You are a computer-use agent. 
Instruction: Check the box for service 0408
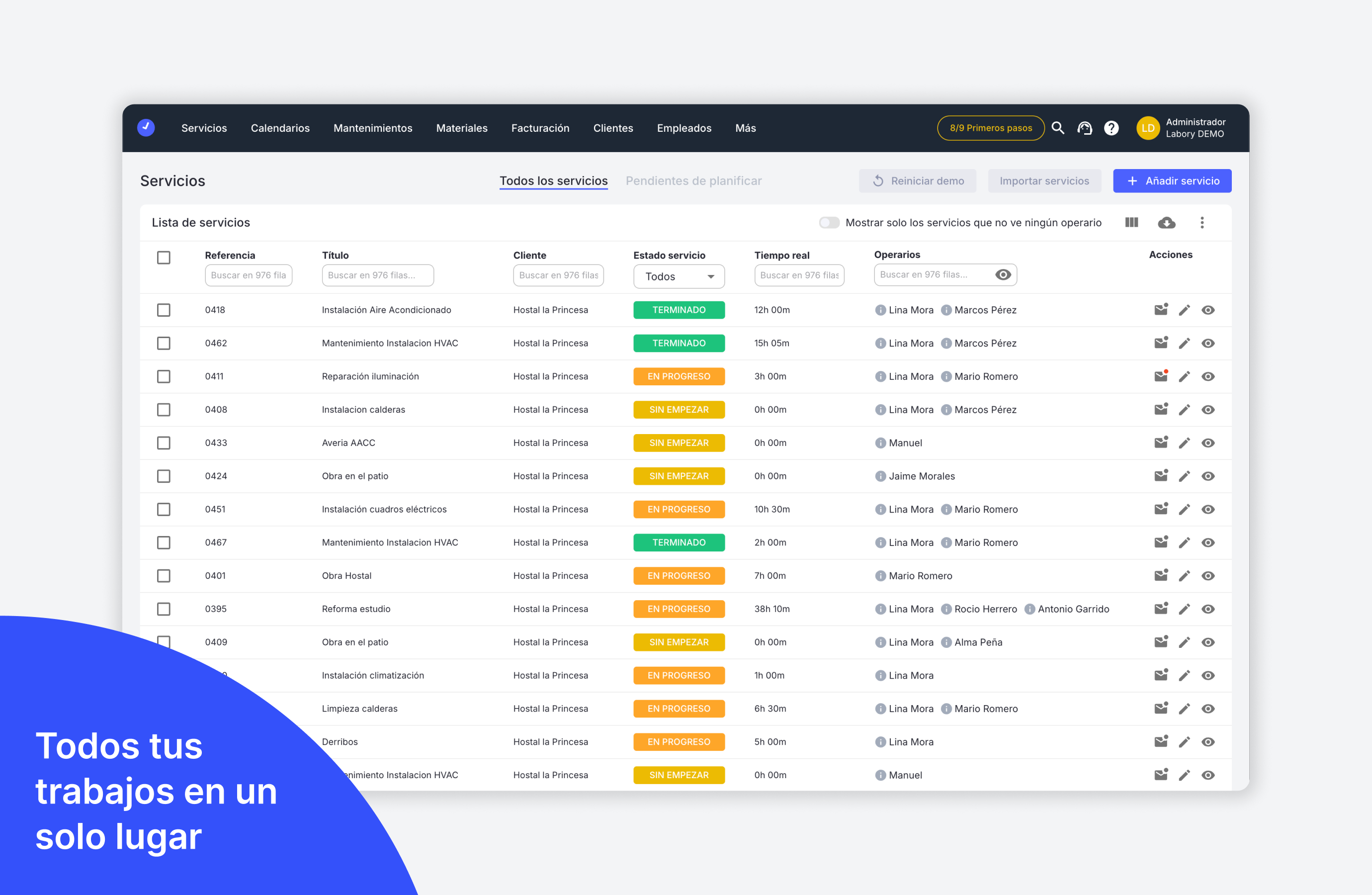point(164,410)
